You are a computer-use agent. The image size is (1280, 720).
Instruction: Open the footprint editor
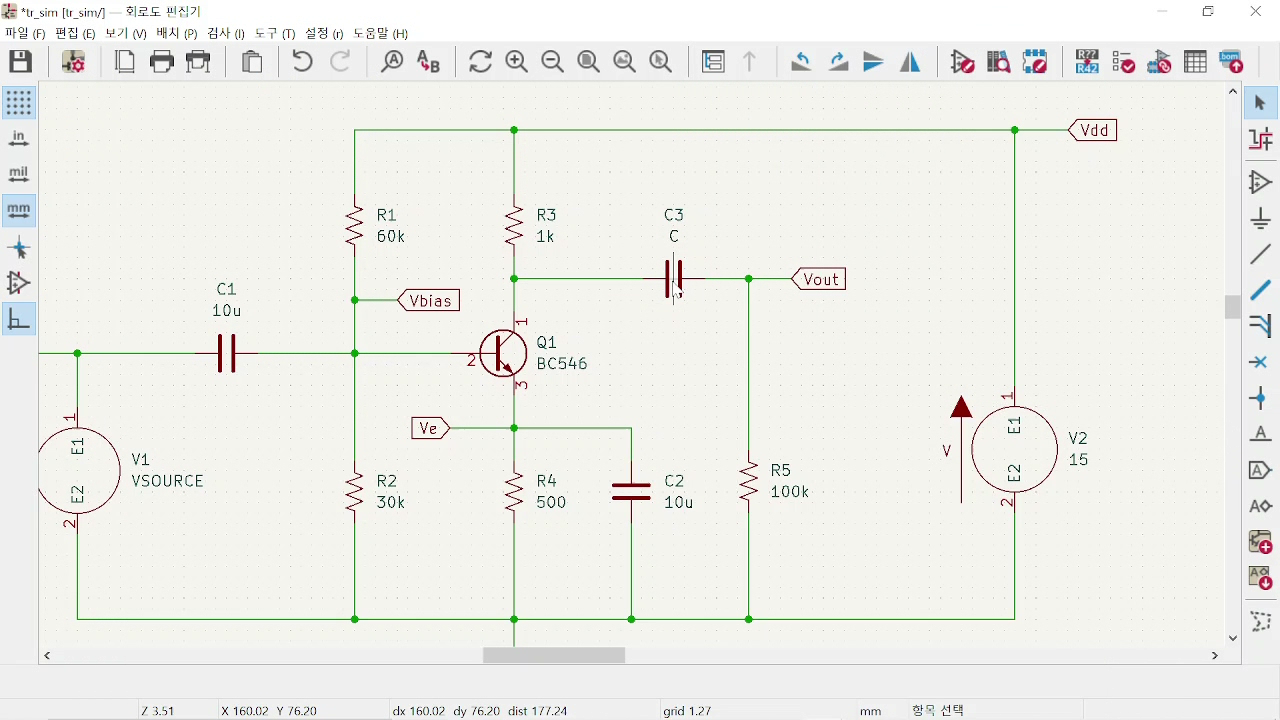tap(1035, 62)
